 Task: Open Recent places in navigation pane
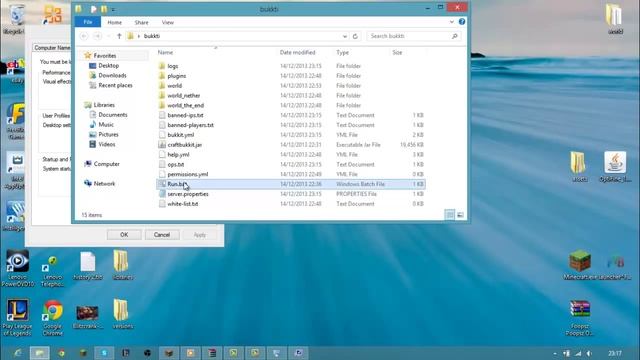(x=115, y=85)
